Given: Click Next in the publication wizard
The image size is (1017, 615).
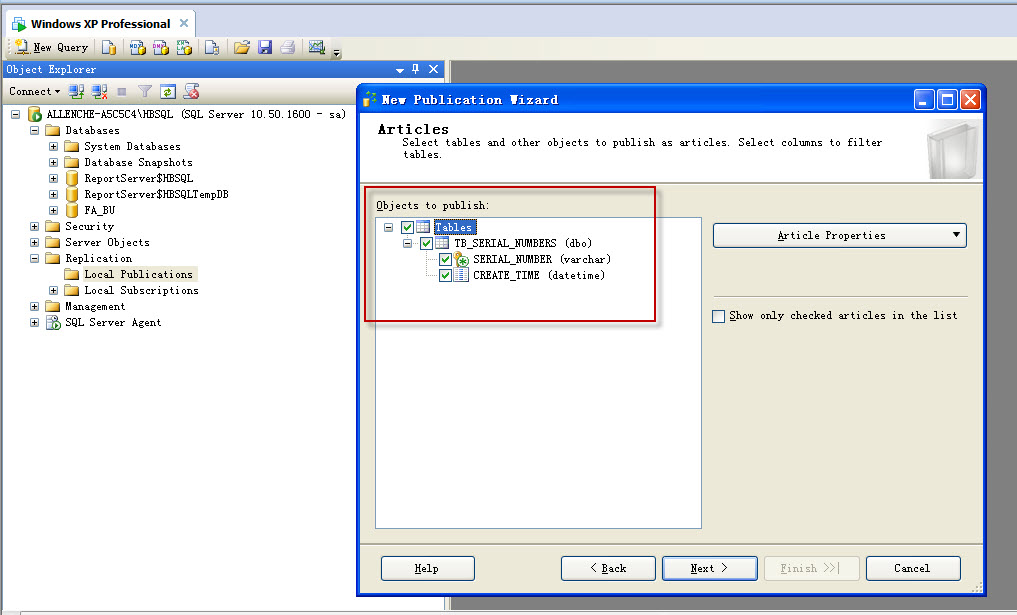Looking at the screenshot, I should coord(710,568).
